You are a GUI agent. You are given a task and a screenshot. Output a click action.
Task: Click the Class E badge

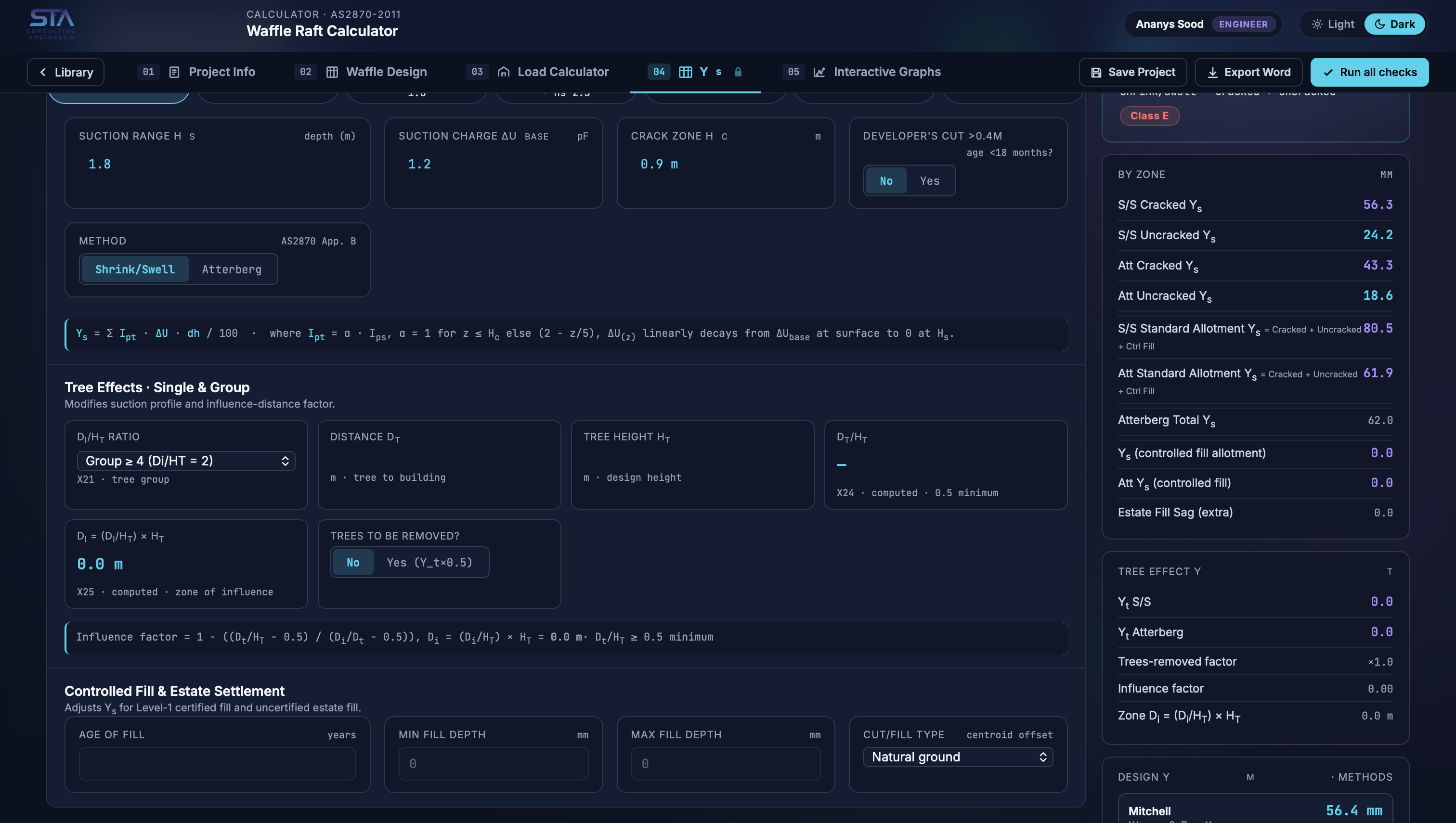pos(1149,116)
